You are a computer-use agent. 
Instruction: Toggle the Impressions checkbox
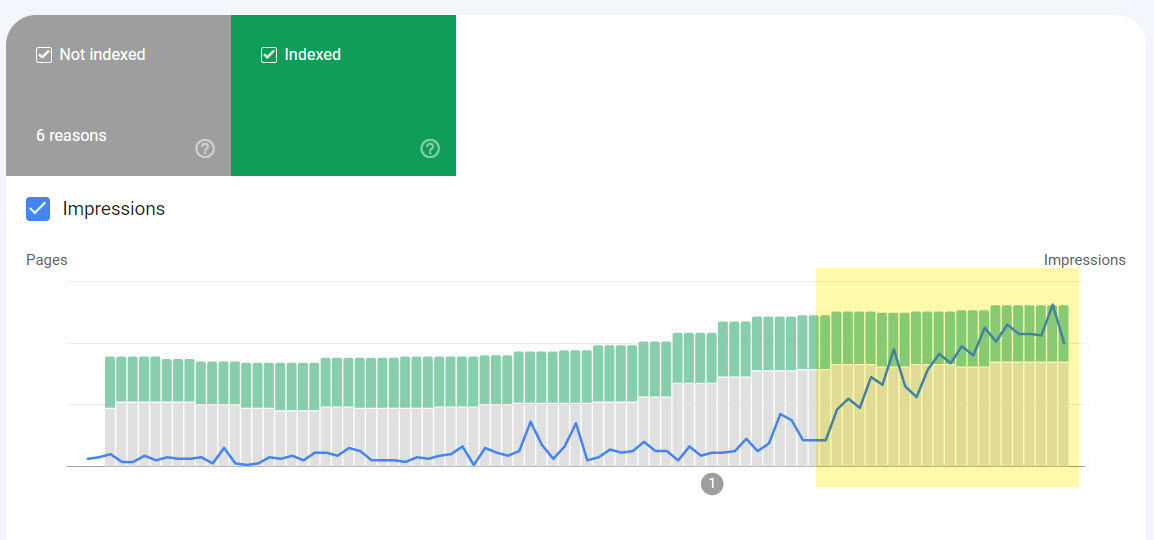[38, 209]
